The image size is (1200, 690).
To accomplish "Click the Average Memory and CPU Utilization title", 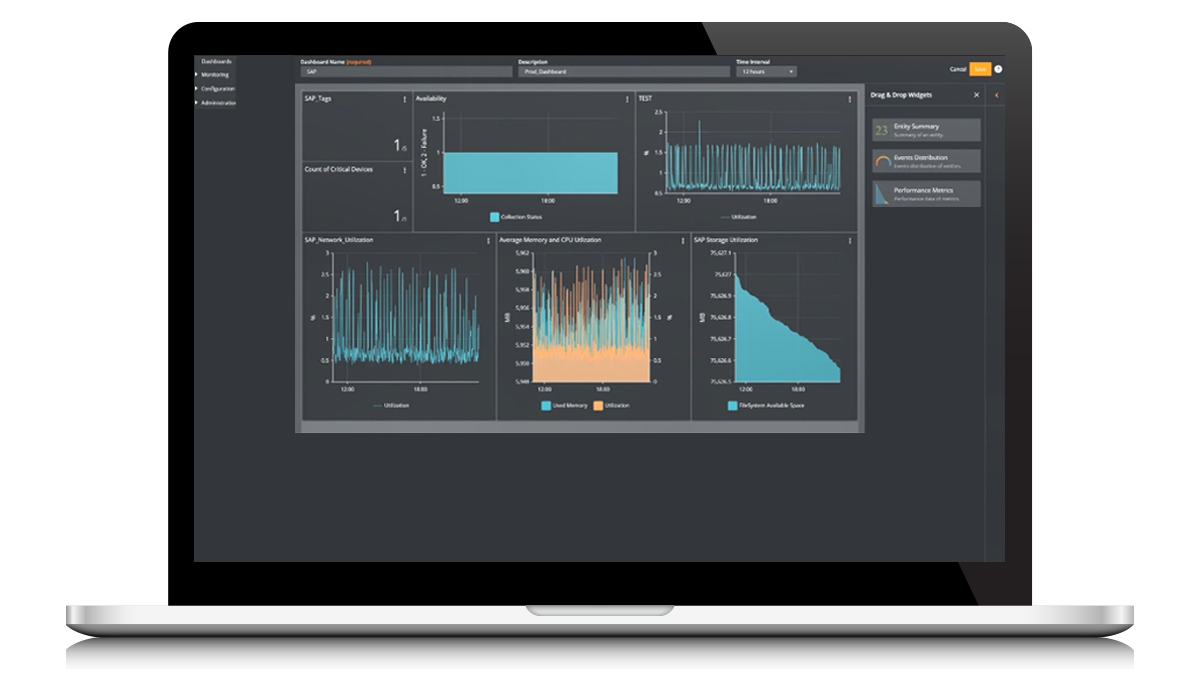I will click(x=551, y=240).
